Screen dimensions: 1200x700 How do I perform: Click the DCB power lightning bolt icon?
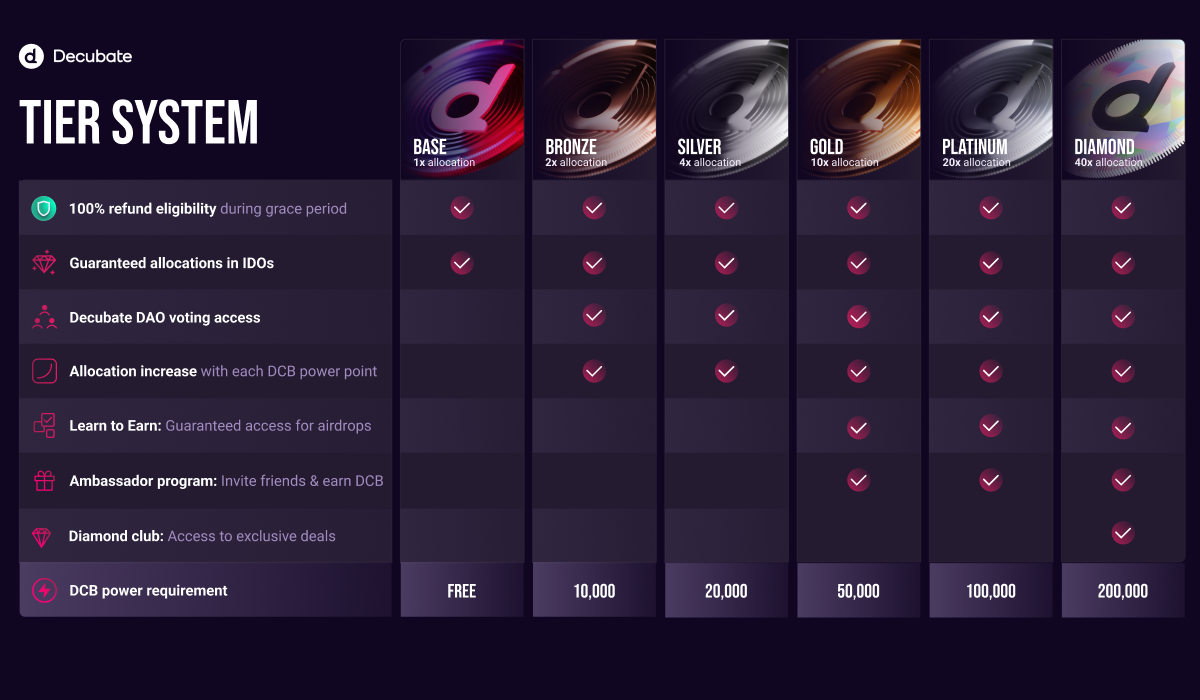[44, 591]
